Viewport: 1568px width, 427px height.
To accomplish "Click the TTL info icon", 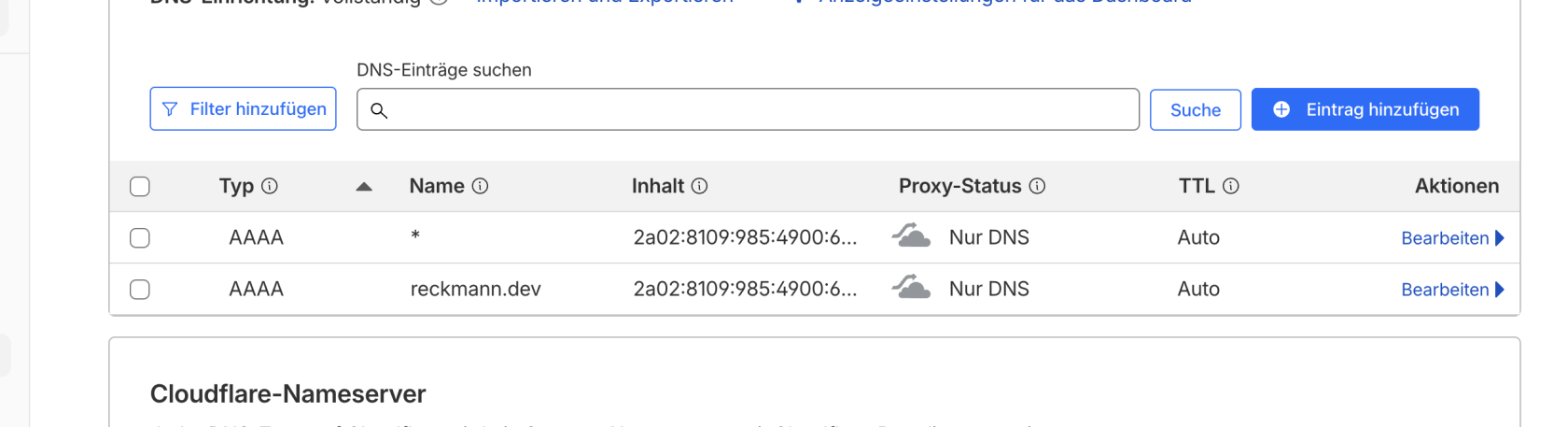I will [x=1231, y=186].
